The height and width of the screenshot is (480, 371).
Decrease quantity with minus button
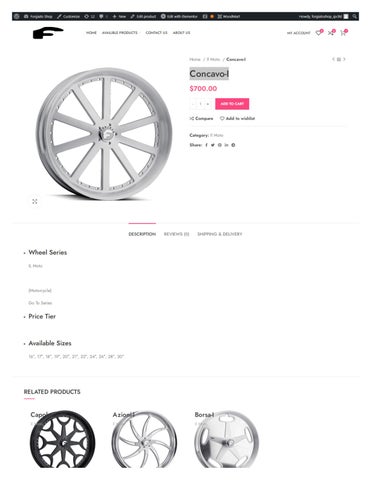pyautogui.click(x=193, y=104)
